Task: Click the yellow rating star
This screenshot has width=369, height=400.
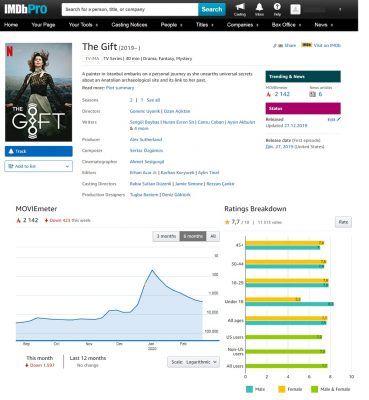Action: coord(227,222)
